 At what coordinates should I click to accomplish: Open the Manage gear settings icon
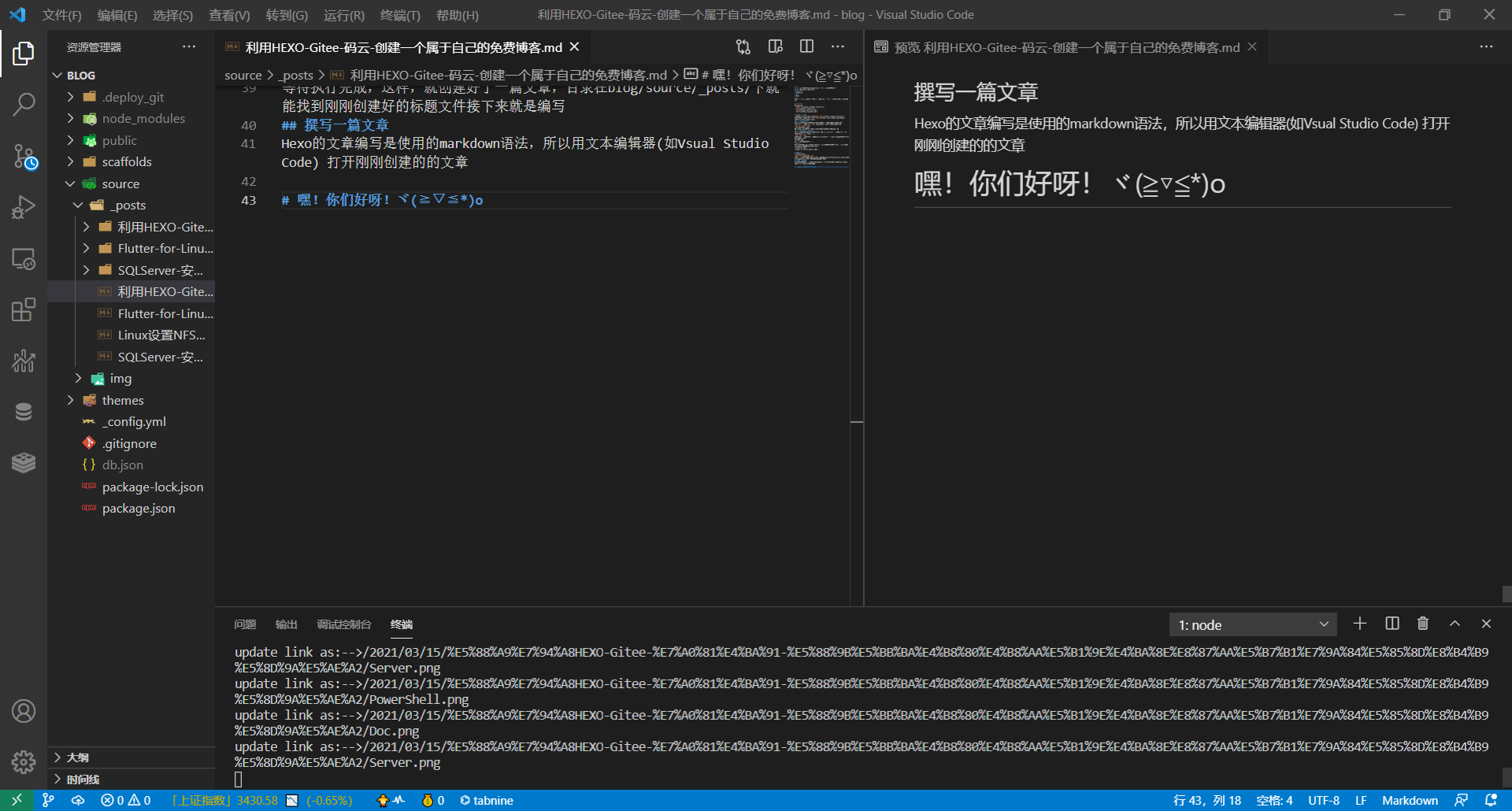pyautogui.click(x=24, y=761)
